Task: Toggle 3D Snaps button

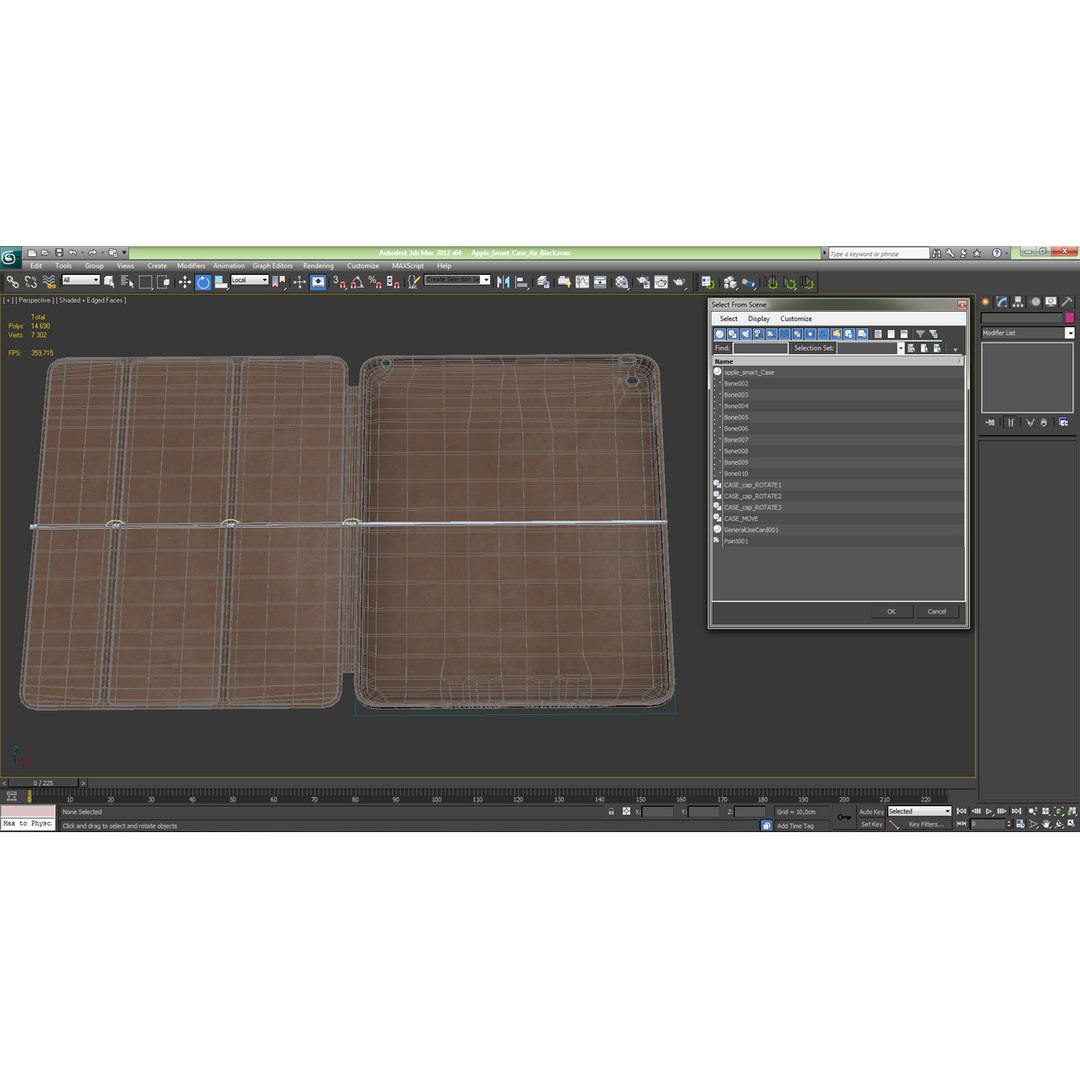Action: [x=339, y=282]
